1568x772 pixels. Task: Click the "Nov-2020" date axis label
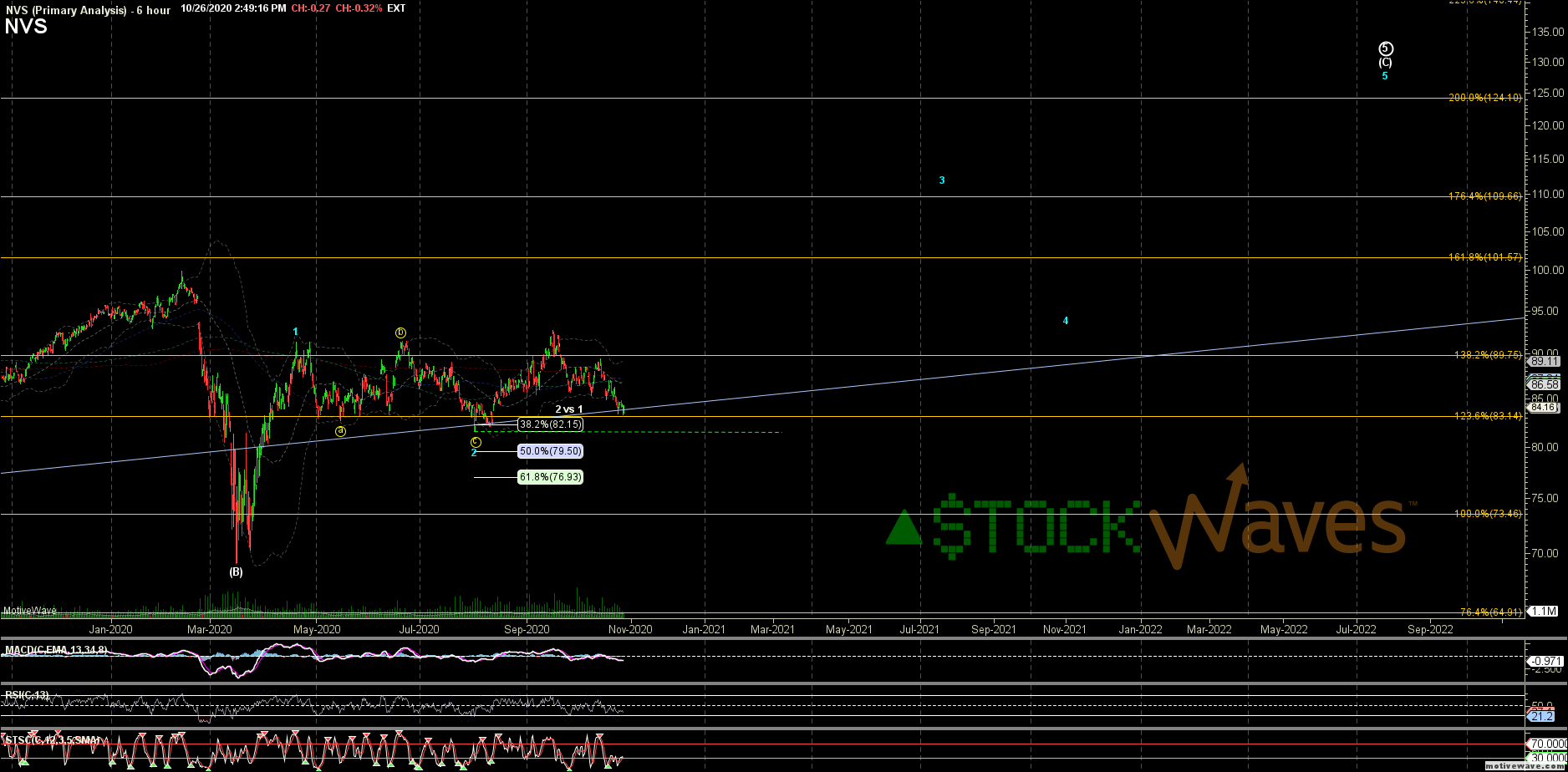pos(629,629)
